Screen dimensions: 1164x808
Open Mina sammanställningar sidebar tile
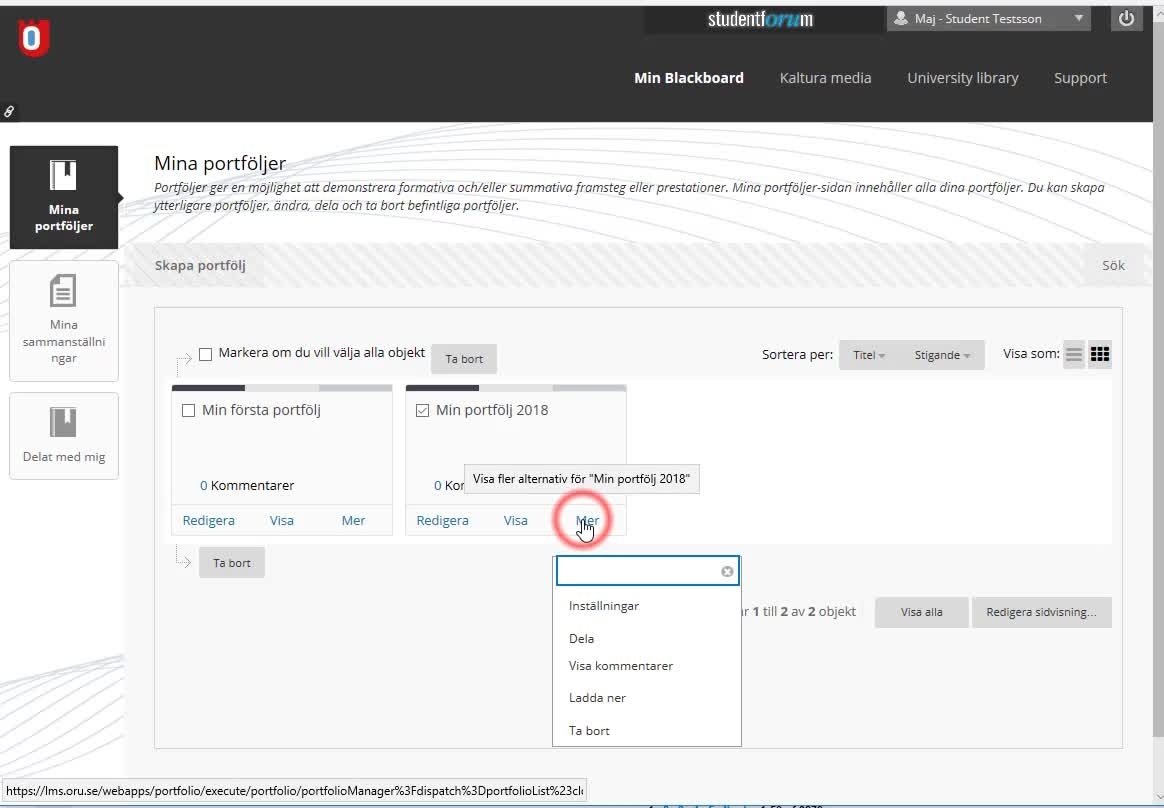(64, 321)
